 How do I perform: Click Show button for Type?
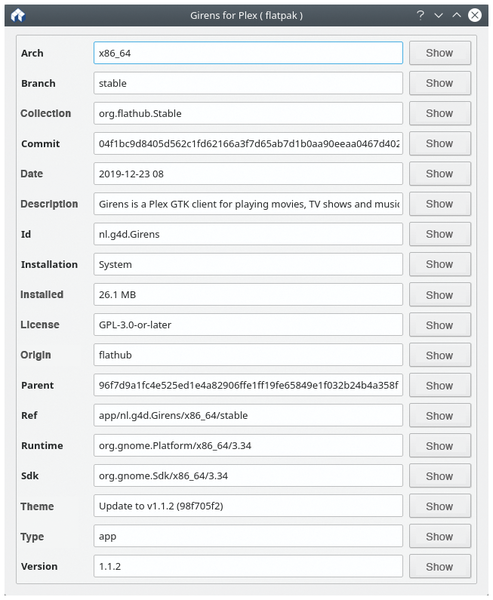[440, 536]
